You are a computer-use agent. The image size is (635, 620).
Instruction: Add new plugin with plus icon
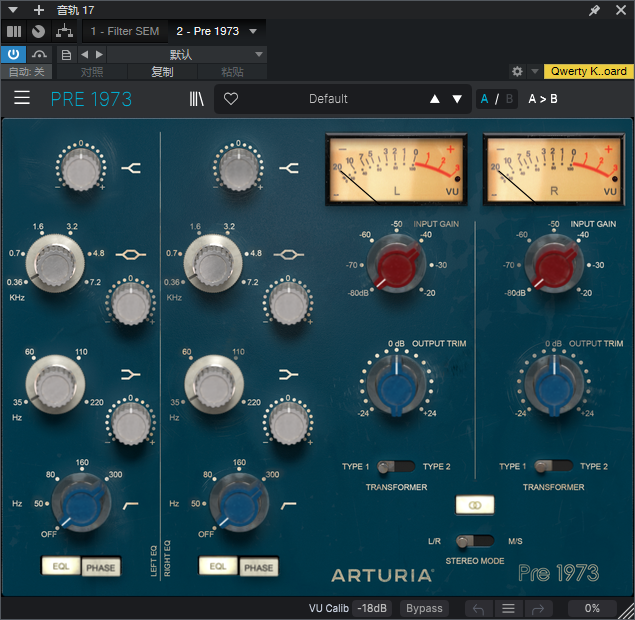click(39, 10)
